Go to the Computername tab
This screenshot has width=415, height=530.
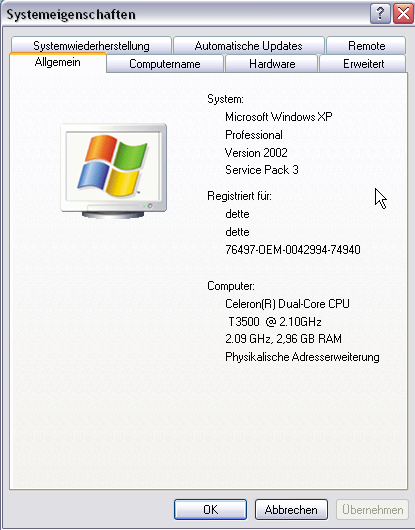[x=165, y=64]
